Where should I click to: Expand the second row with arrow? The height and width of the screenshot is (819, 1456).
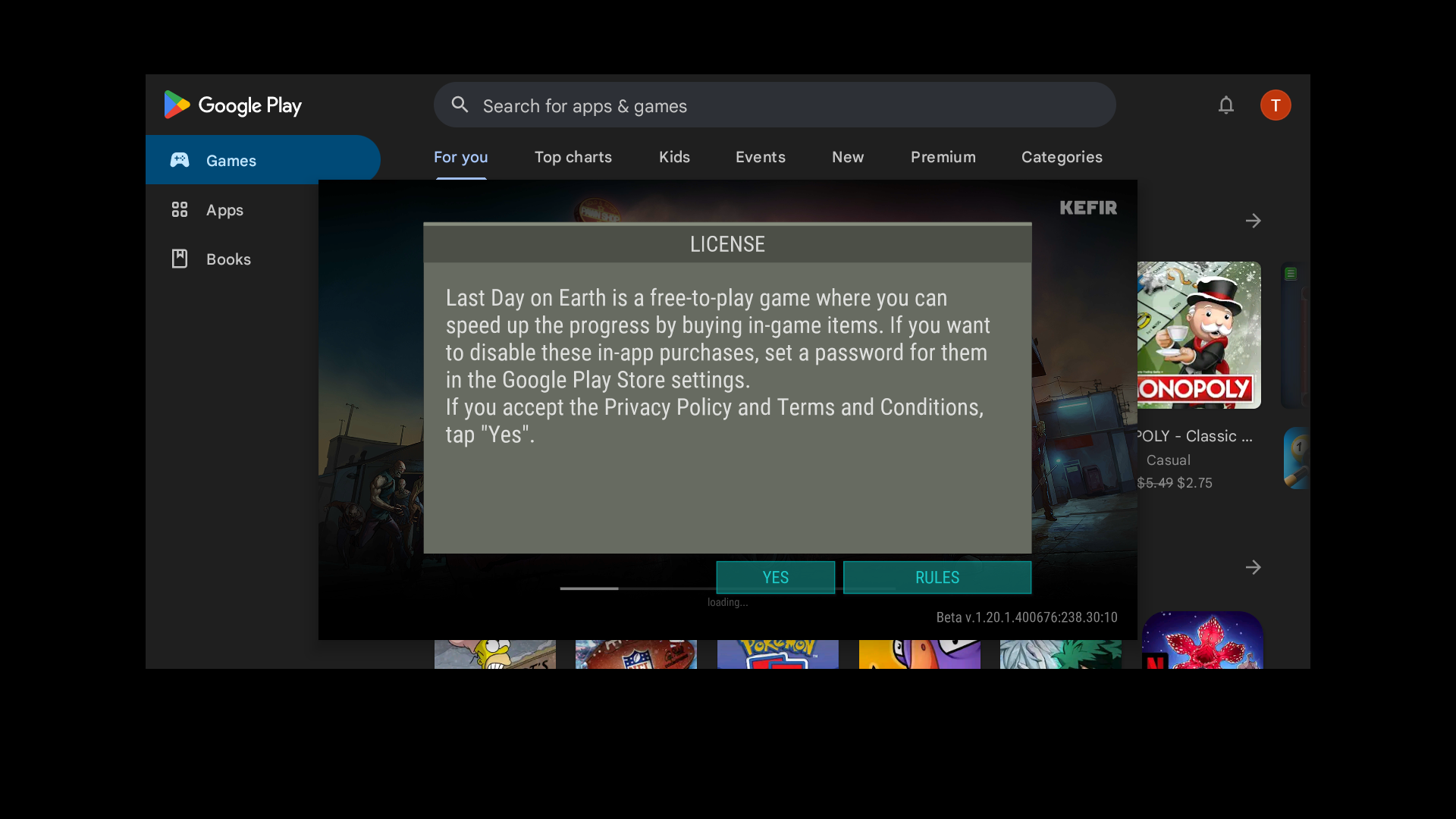(x=1253, y=567)
